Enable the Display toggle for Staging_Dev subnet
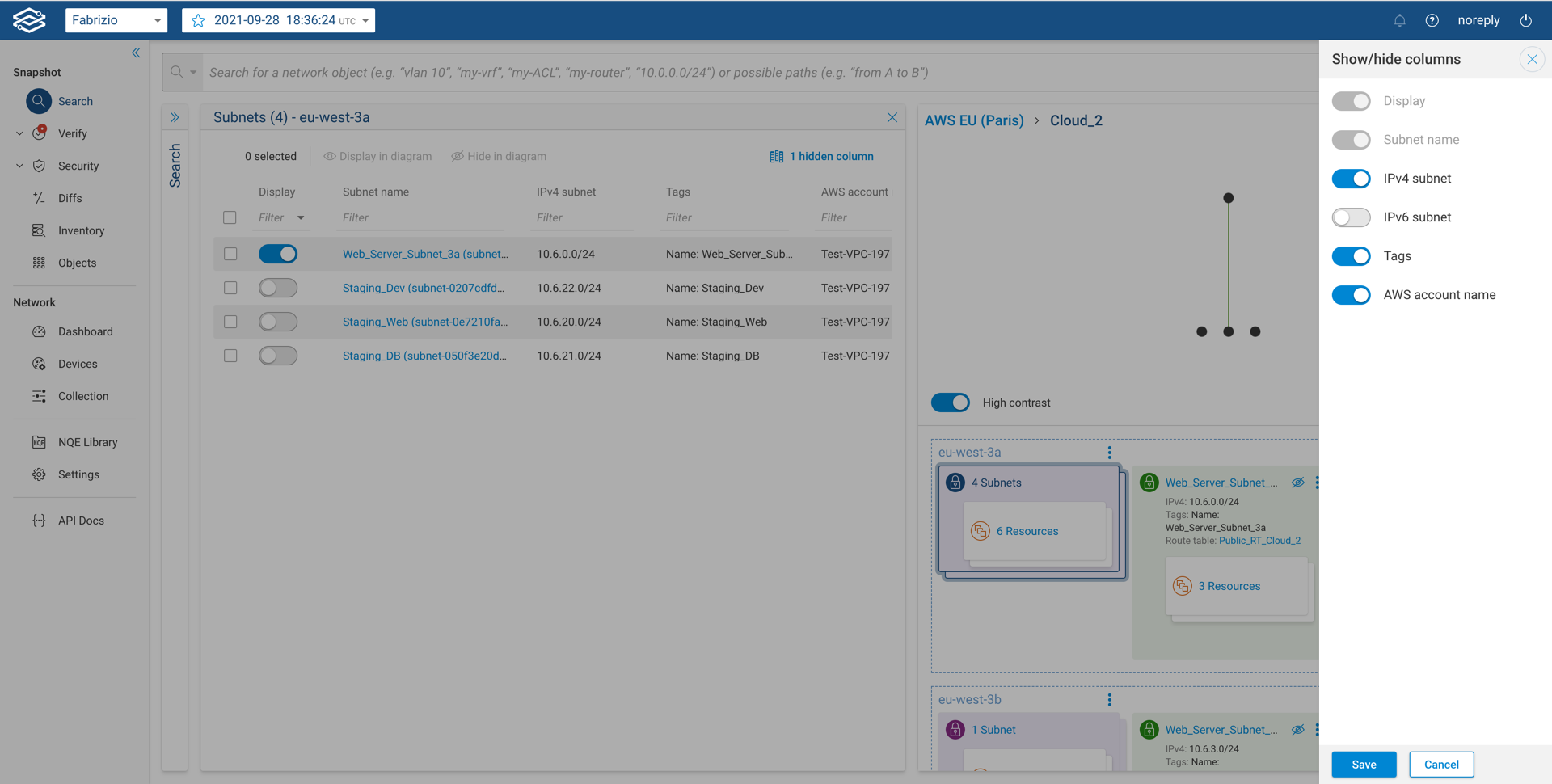Image resolution: width=1552 pixels, height=784 pixels. coord(278,287)
